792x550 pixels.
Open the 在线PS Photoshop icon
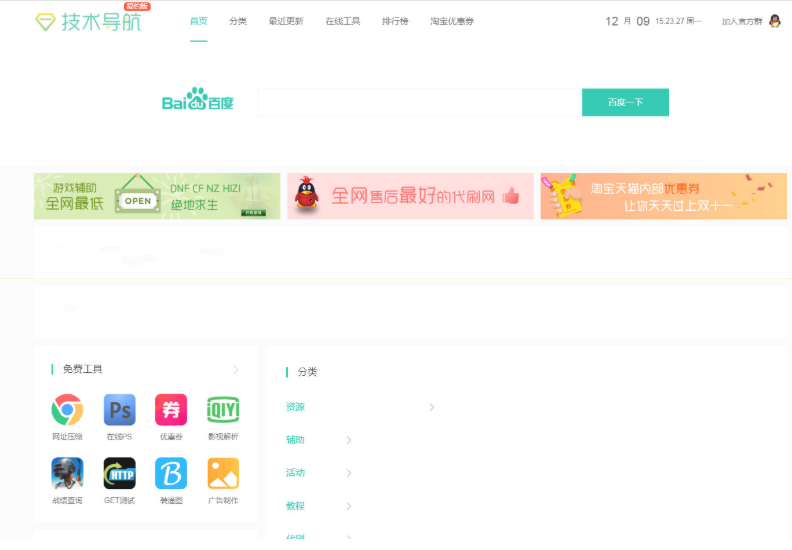pyautogui.click(x=119, y=410)
